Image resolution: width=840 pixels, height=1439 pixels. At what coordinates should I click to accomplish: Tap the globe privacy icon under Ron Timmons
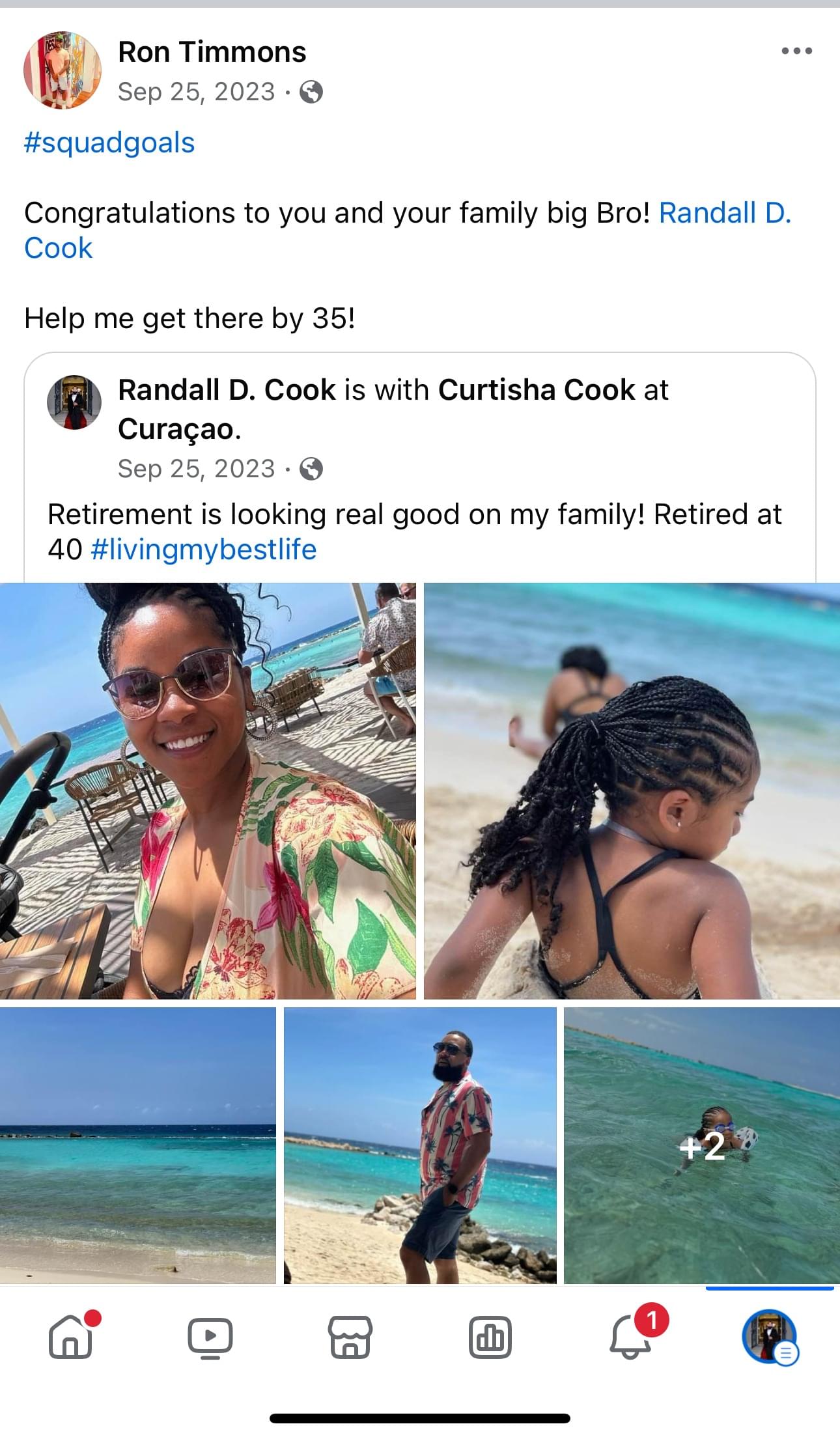(311, 92)
